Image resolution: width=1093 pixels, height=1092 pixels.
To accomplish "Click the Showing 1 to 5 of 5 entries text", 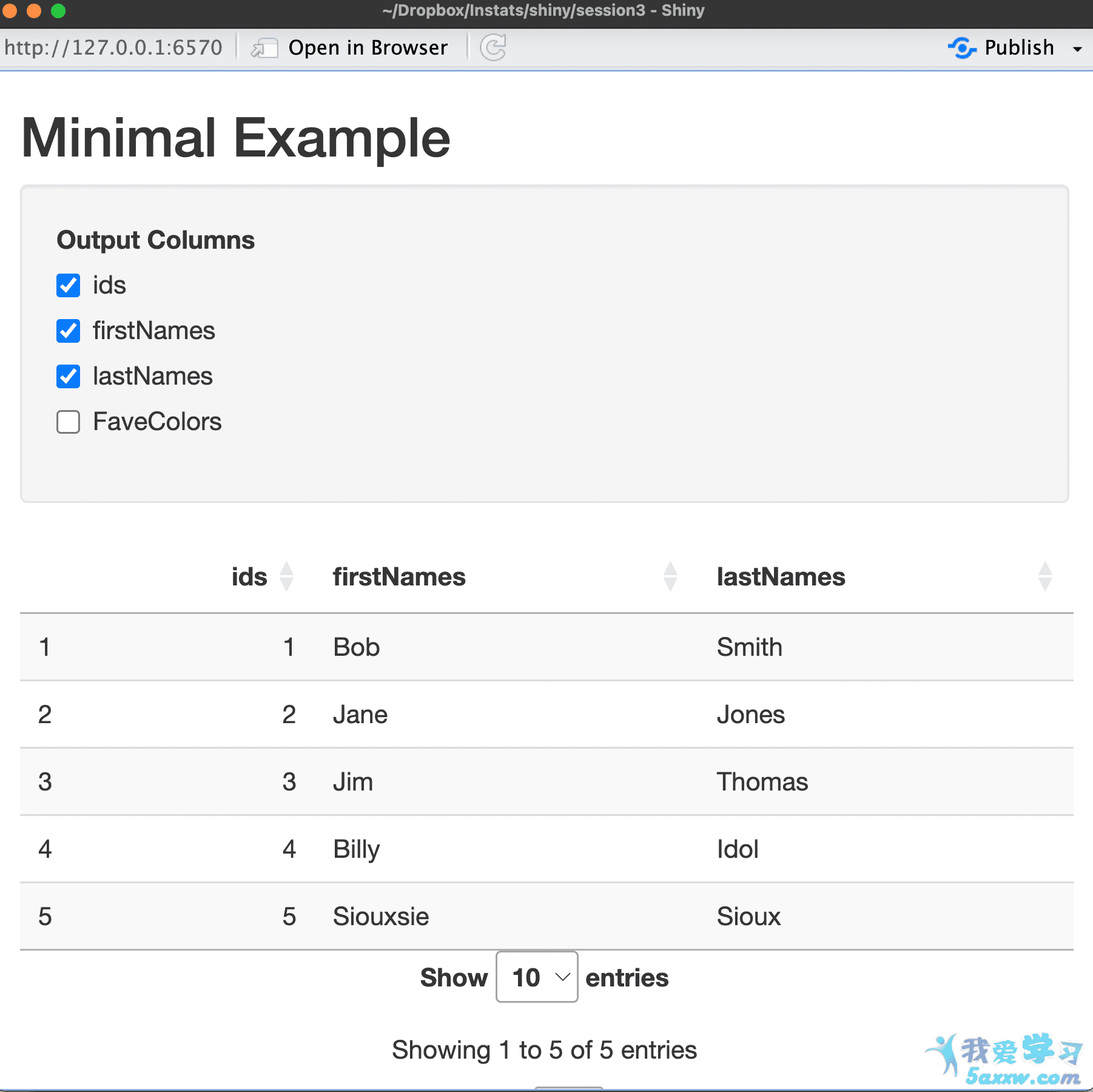I will (544, 1050).
